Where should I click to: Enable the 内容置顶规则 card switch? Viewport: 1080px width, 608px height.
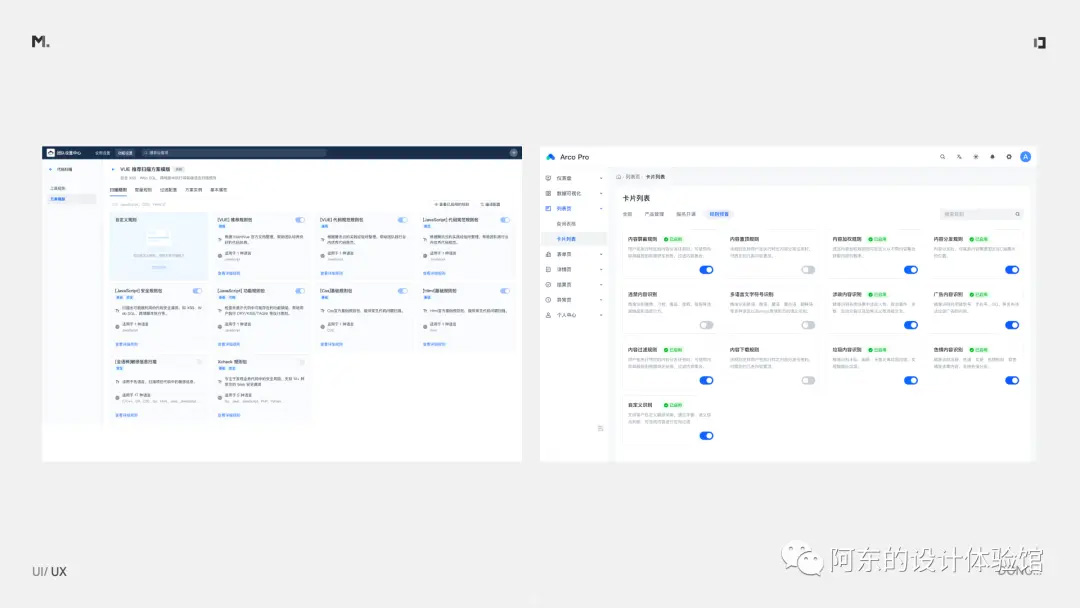(808, 270)
